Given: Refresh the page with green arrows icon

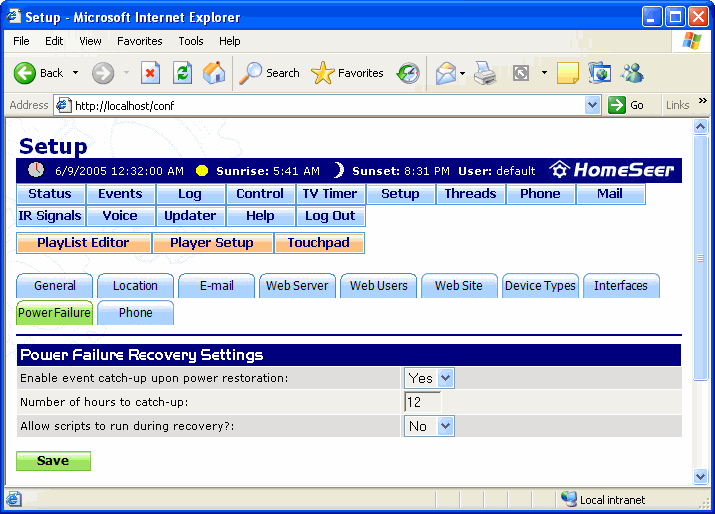Looking at the screenshot, I should coord(182,73).
